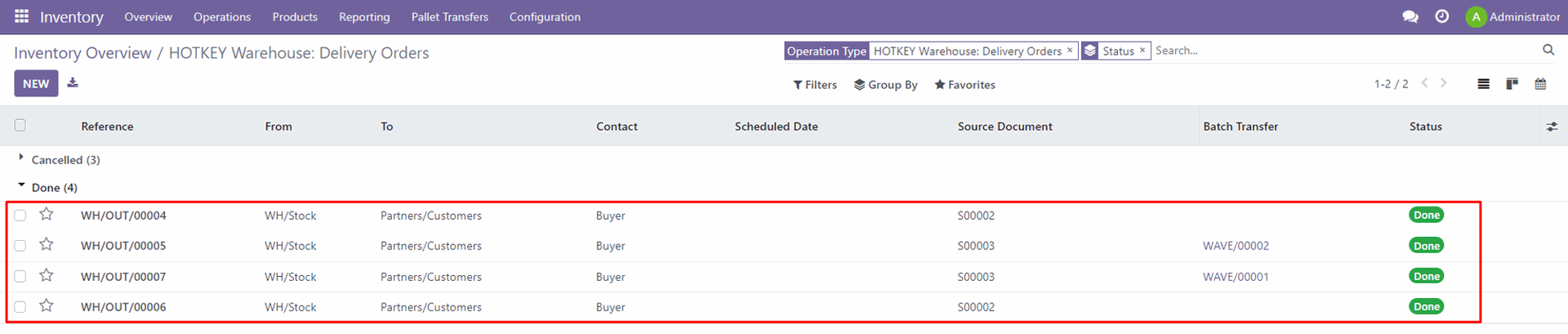Open the Products menu
The width and height of the screenshot is (1568, 334).
(295, 16)
